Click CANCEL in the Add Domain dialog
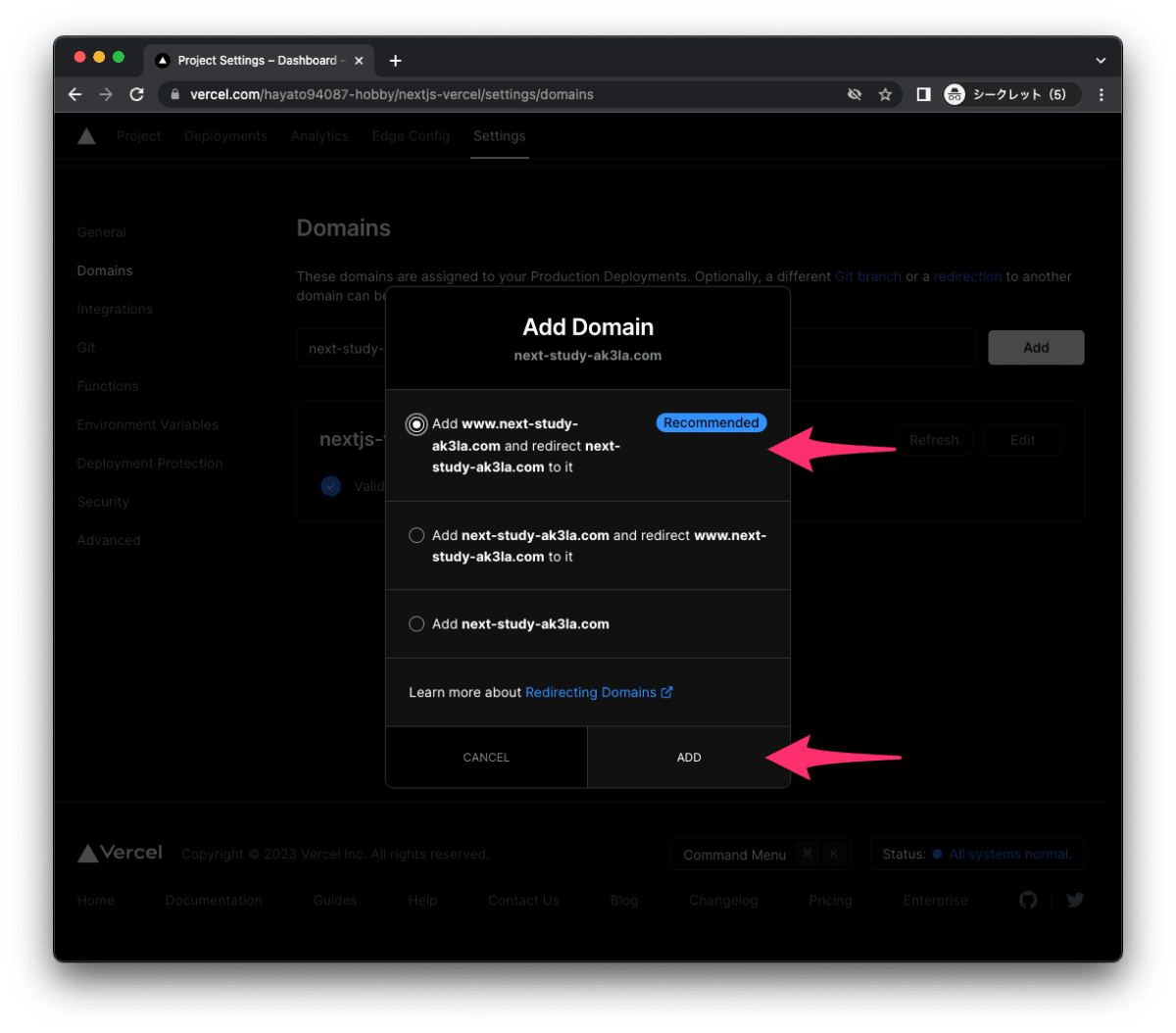 pyautogui.click(x=486, y=757)
